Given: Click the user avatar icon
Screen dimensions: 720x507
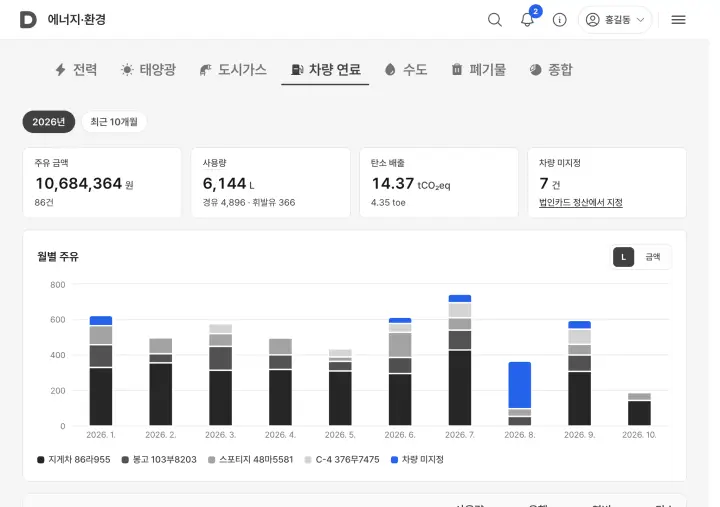Looking at the screenshot, I should [x=592, y=20].
